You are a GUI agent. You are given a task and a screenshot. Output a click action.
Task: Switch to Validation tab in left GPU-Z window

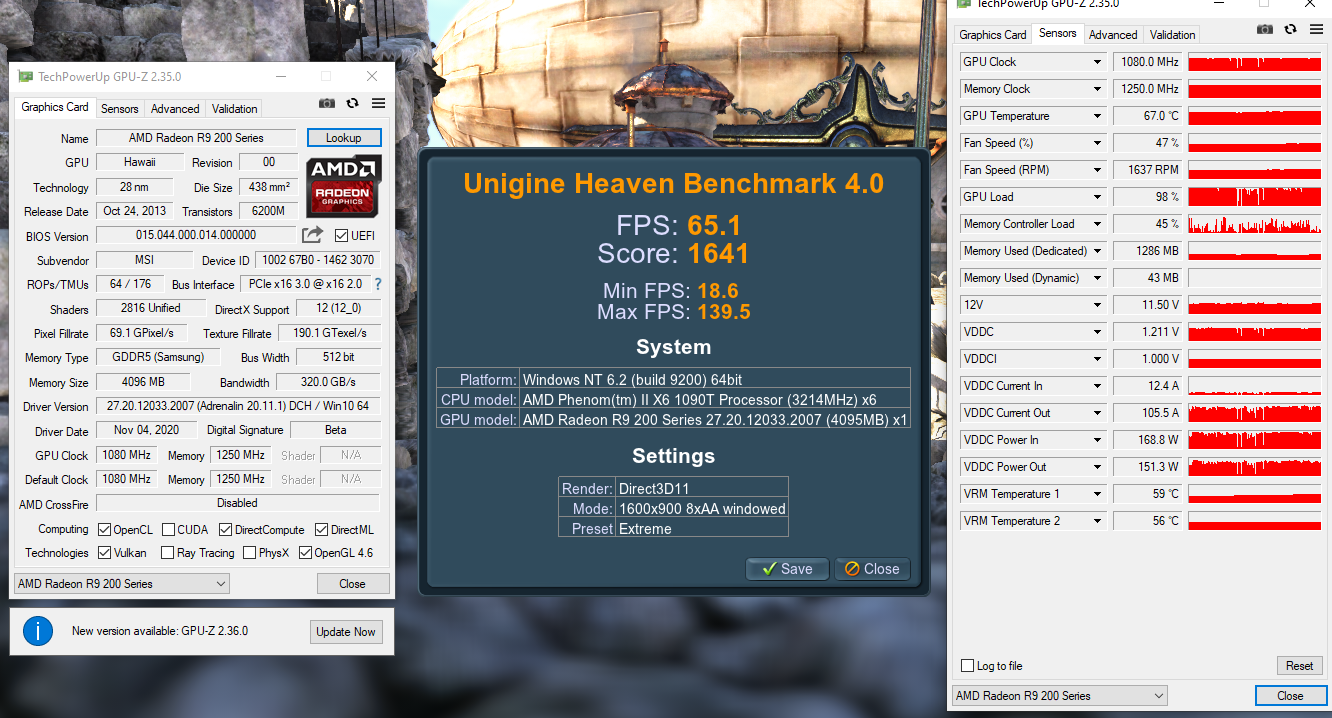pos(235,108)
